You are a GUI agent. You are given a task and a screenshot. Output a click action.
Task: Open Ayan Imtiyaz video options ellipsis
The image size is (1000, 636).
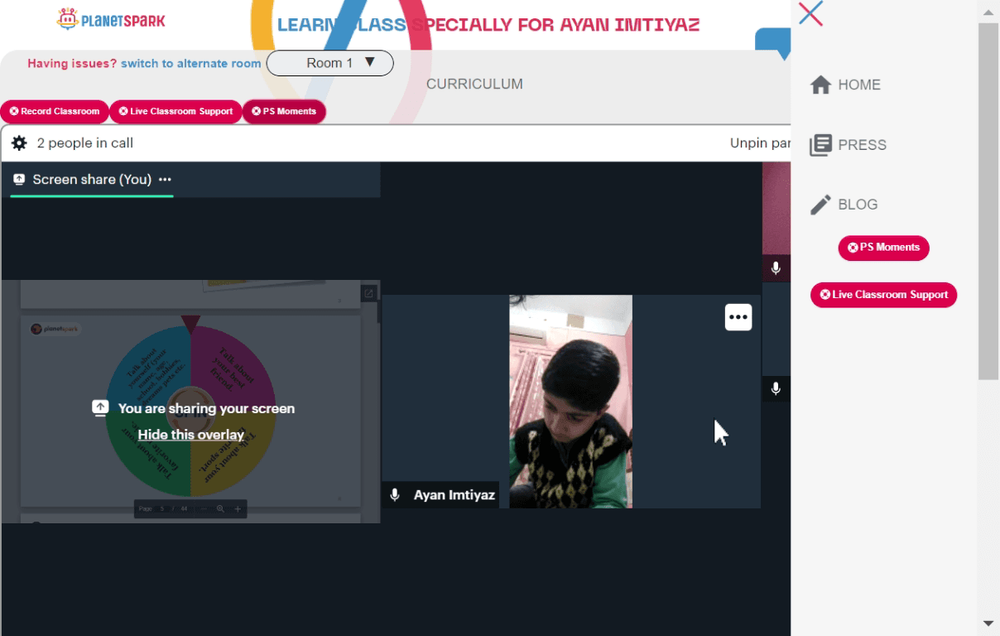(739, 317)
